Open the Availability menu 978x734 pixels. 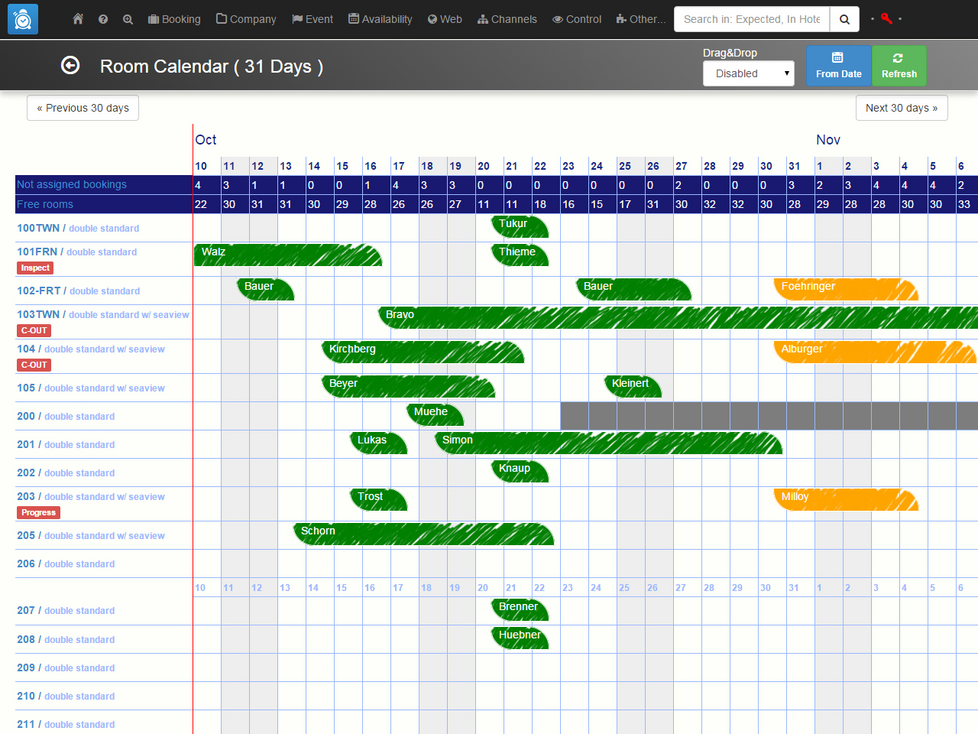pyautogui.click(x=380, y=19)
